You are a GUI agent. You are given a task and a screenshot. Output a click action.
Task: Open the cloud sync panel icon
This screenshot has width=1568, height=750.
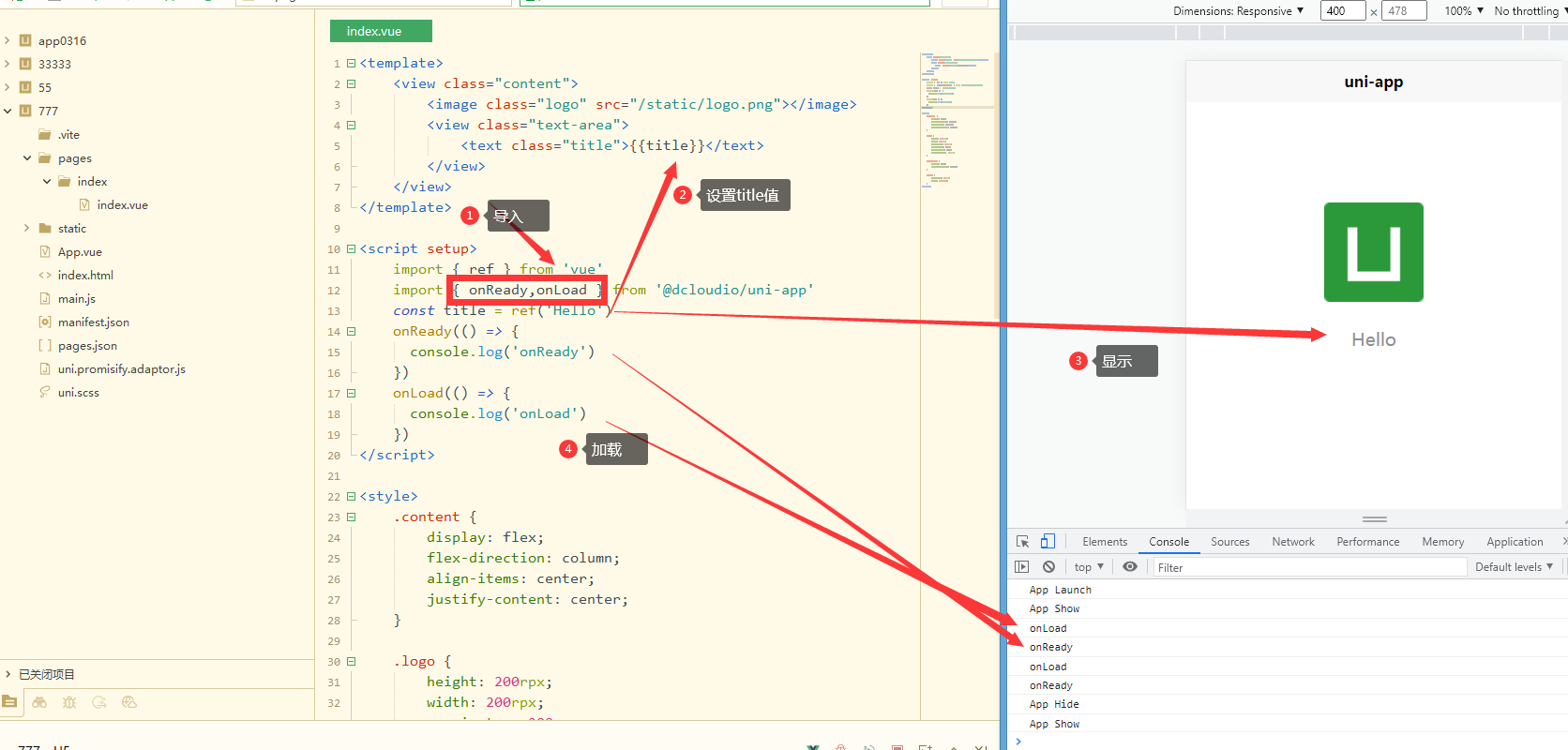[x=129, y=702]
